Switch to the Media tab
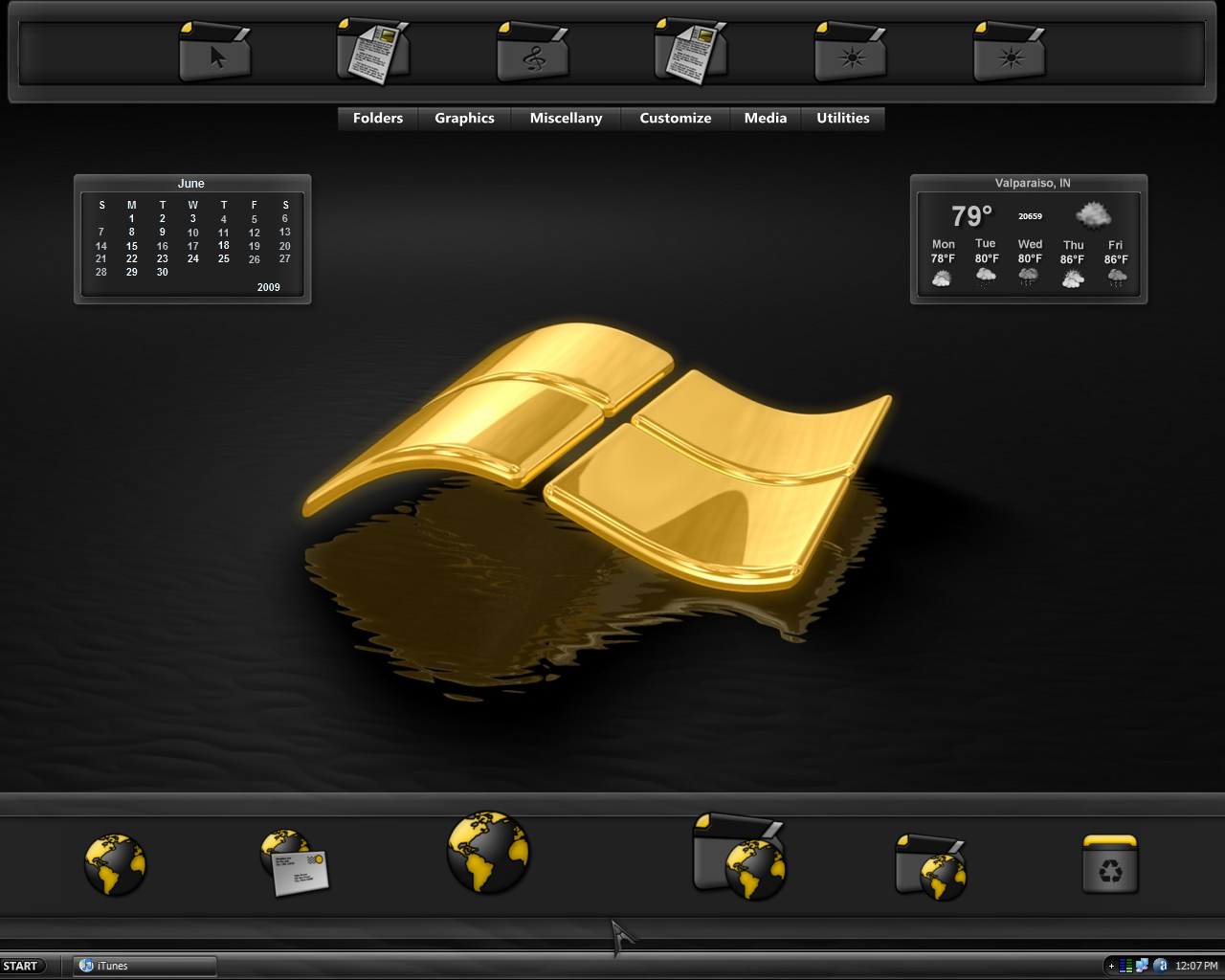The width and height of the screenshot is (1225, 980). pos(766,118)
